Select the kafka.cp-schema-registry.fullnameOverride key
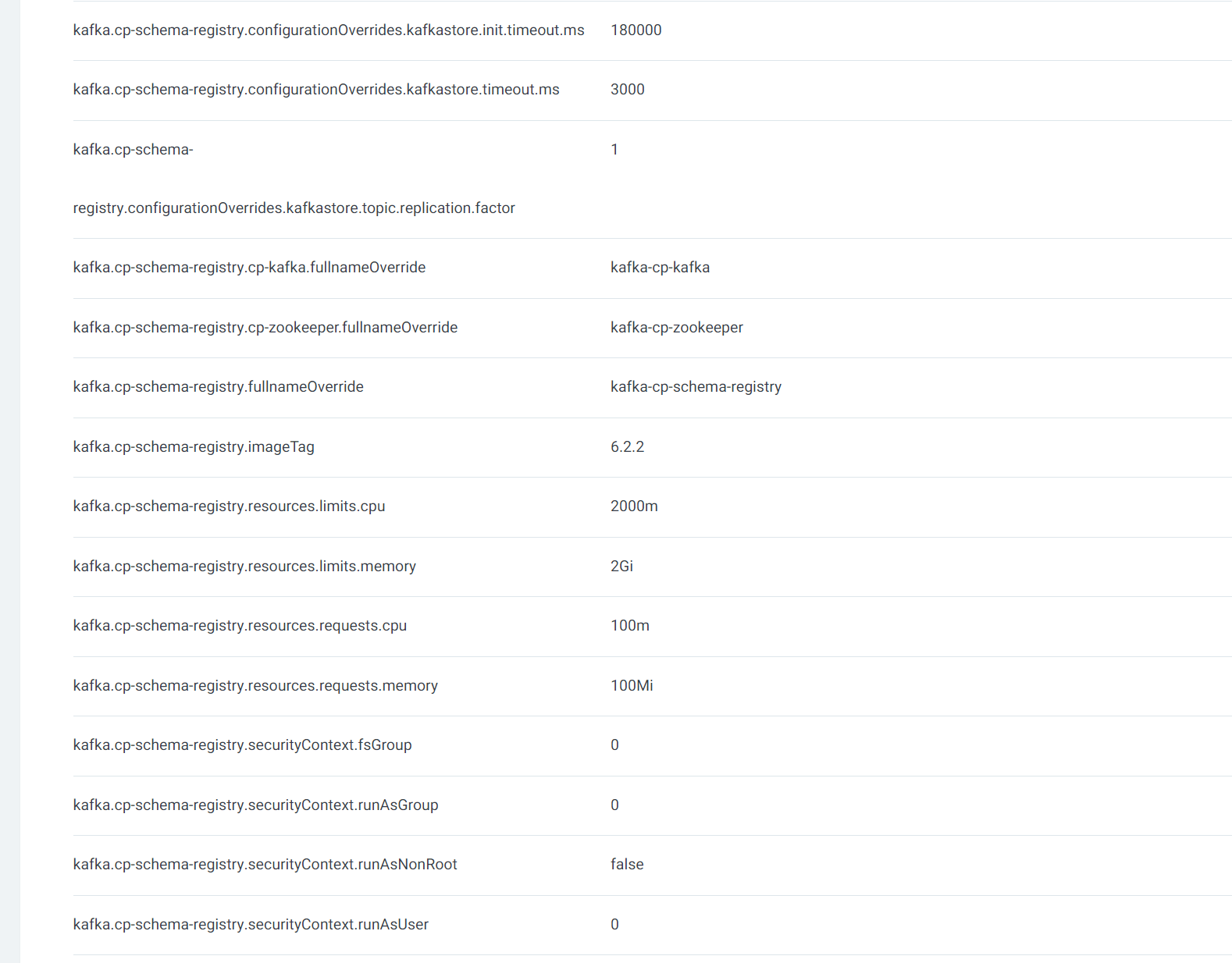The image size is (1232, 963). (x=218, y=387)
